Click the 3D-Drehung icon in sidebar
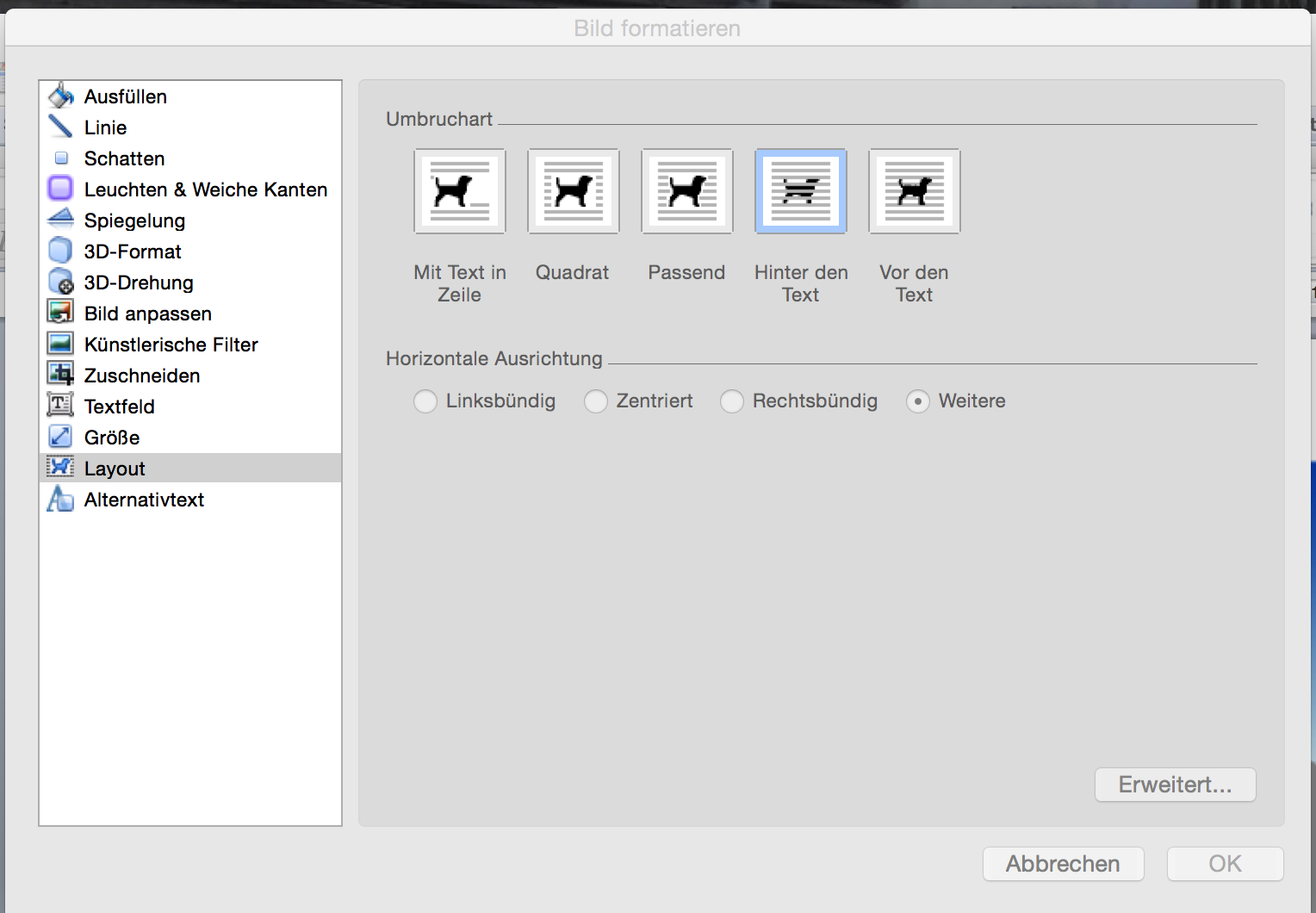1316x913 pixels. click(60, 282)
